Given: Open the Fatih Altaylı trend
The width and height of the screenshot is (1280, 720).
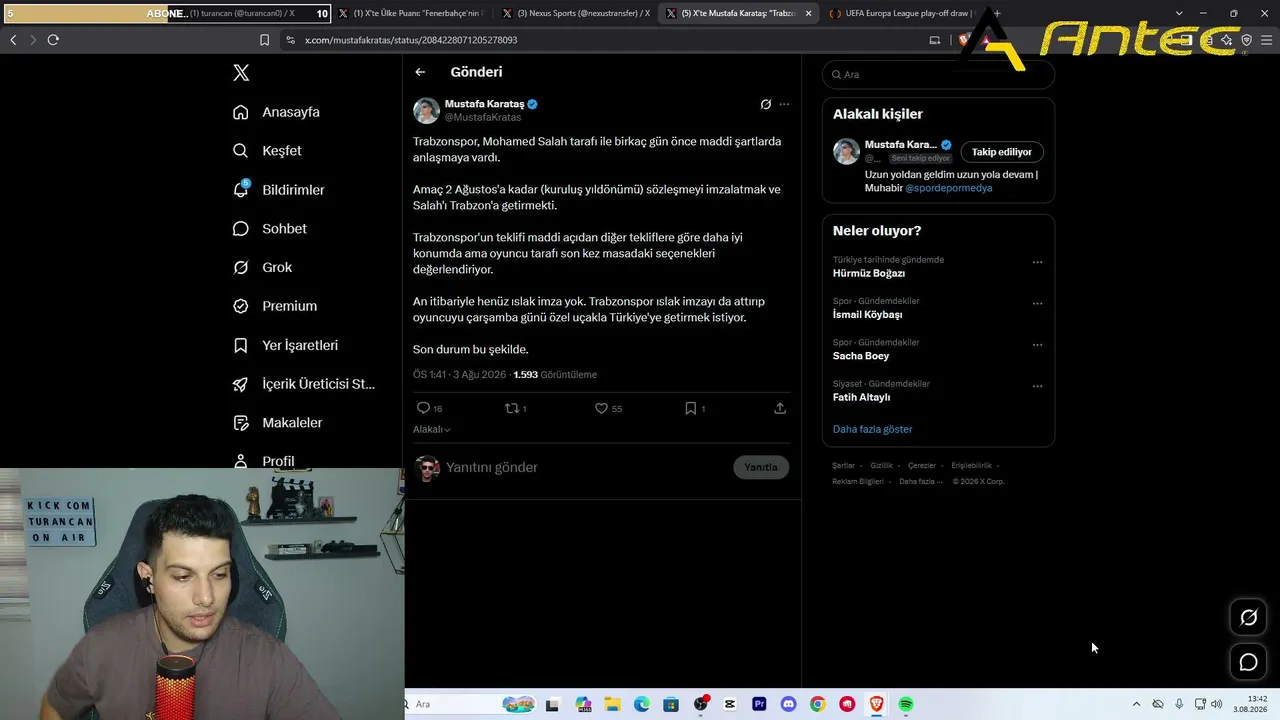Looking at the screenshot, I should (862, 397).
